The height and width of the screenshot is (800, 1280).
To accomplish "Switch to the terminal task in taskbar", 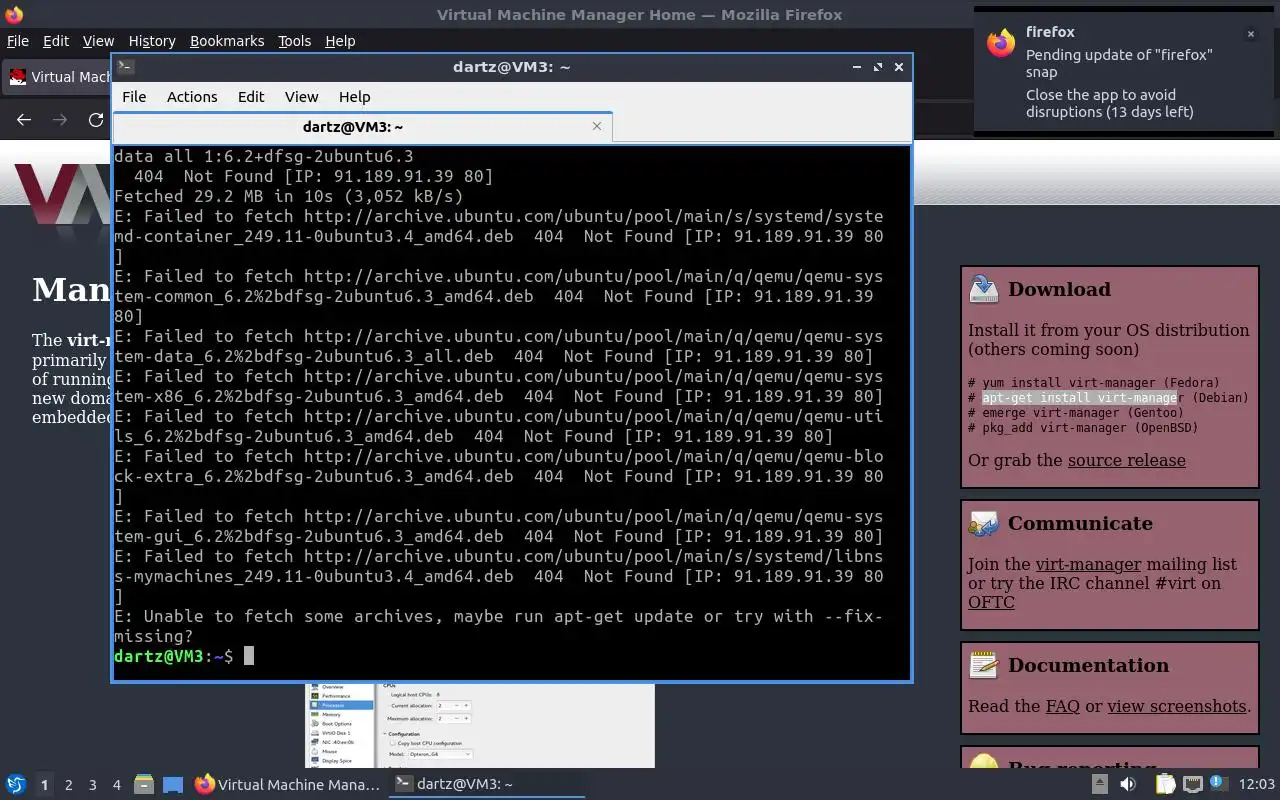I will [486, 785].
